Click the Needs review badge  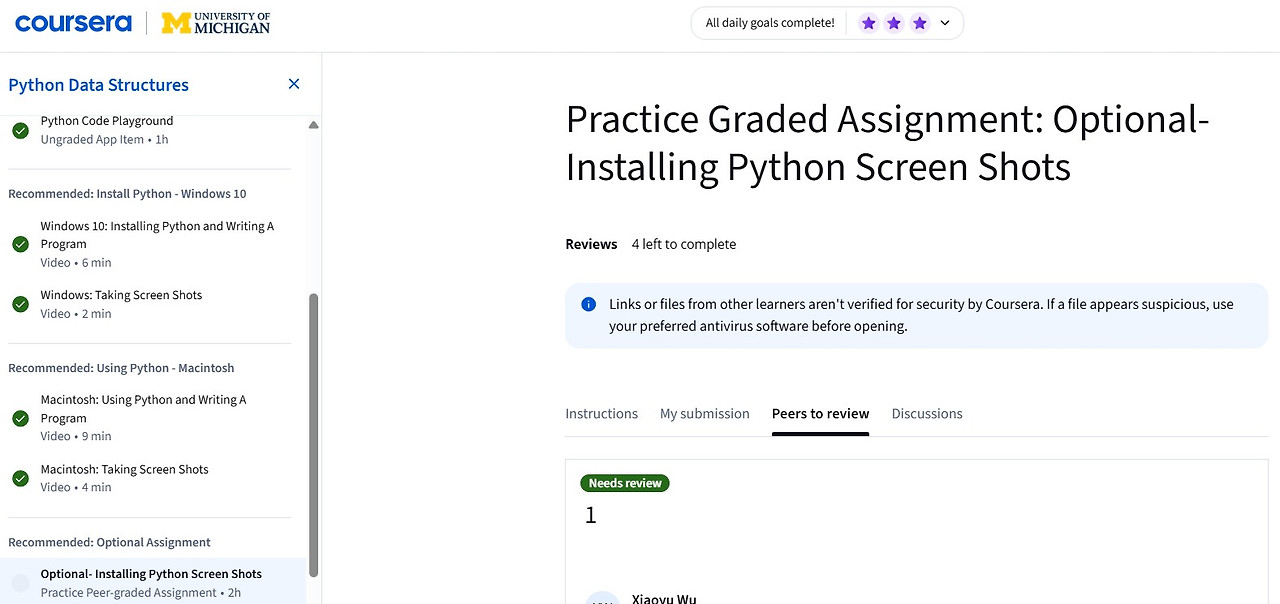point(625,483)
